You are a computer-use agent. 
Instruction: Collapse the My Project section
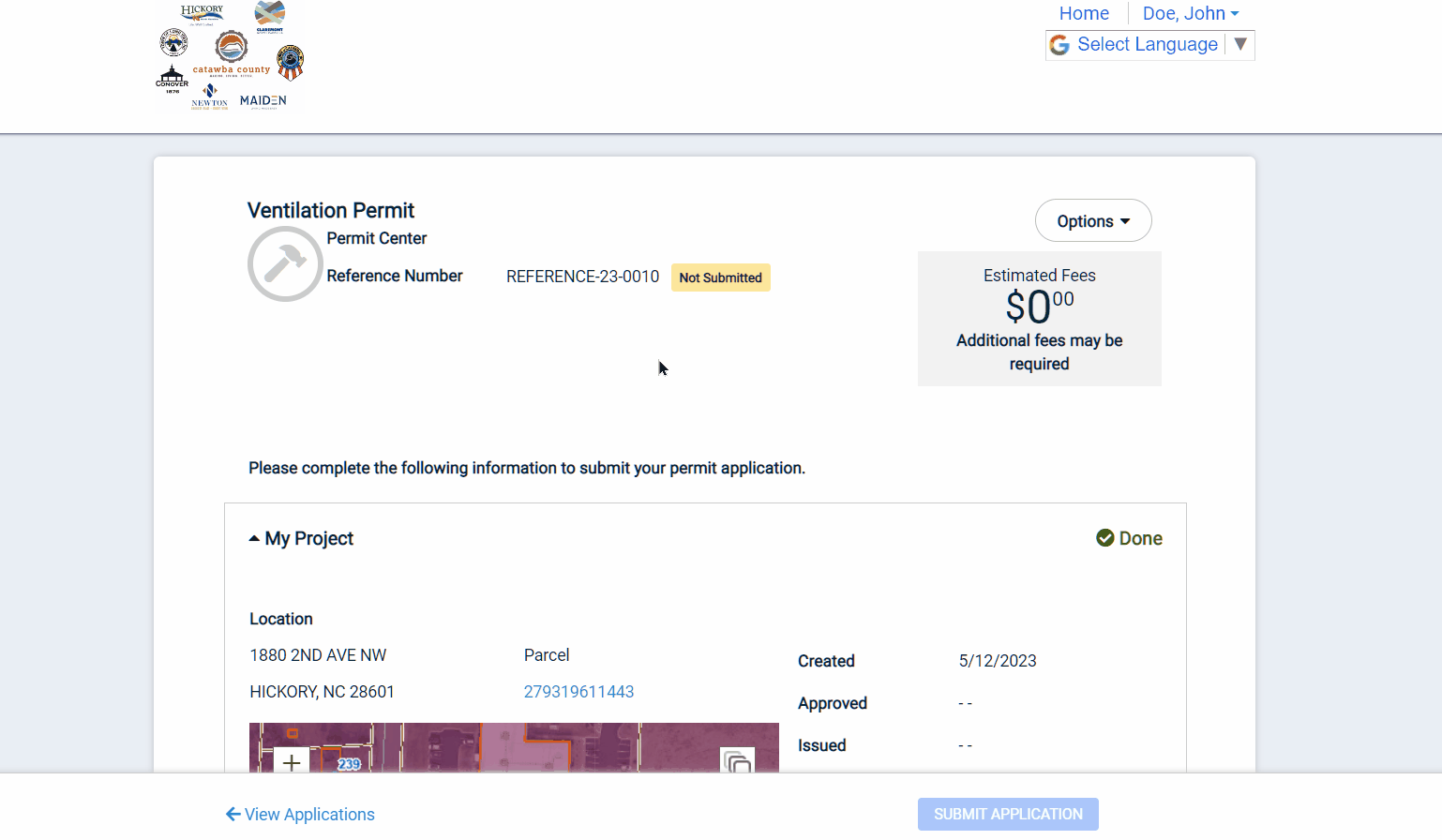pyautogui.click(x=301, y=538)
